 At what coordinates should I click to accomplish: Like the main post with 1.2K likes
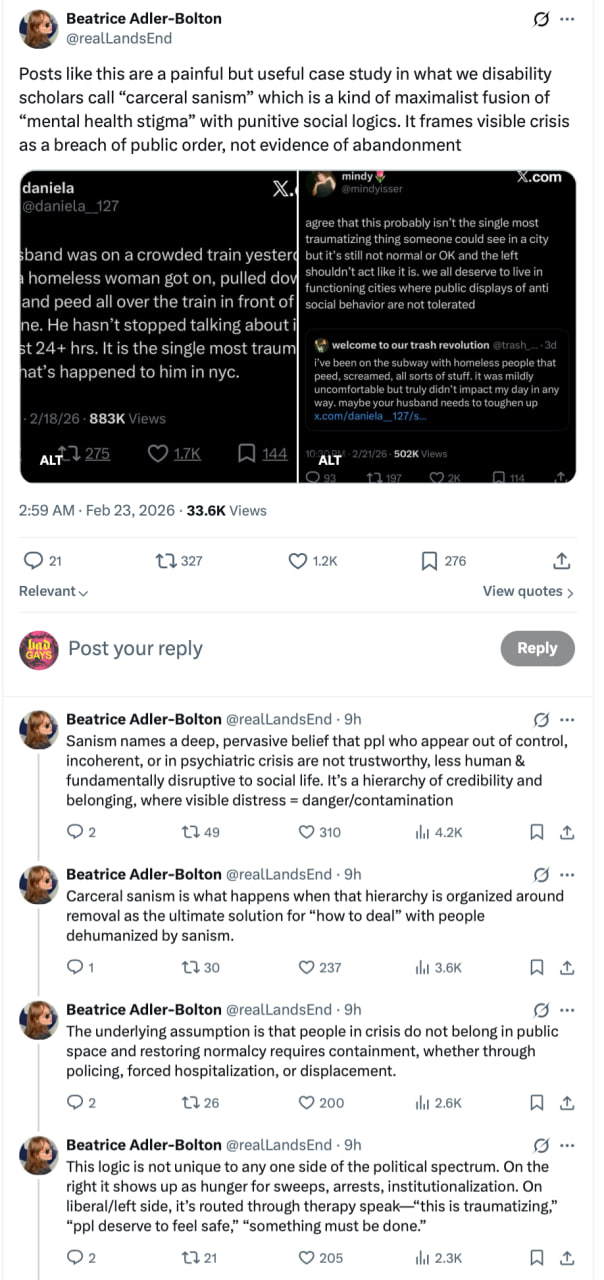pyautogui.click(x=298, y=561)
